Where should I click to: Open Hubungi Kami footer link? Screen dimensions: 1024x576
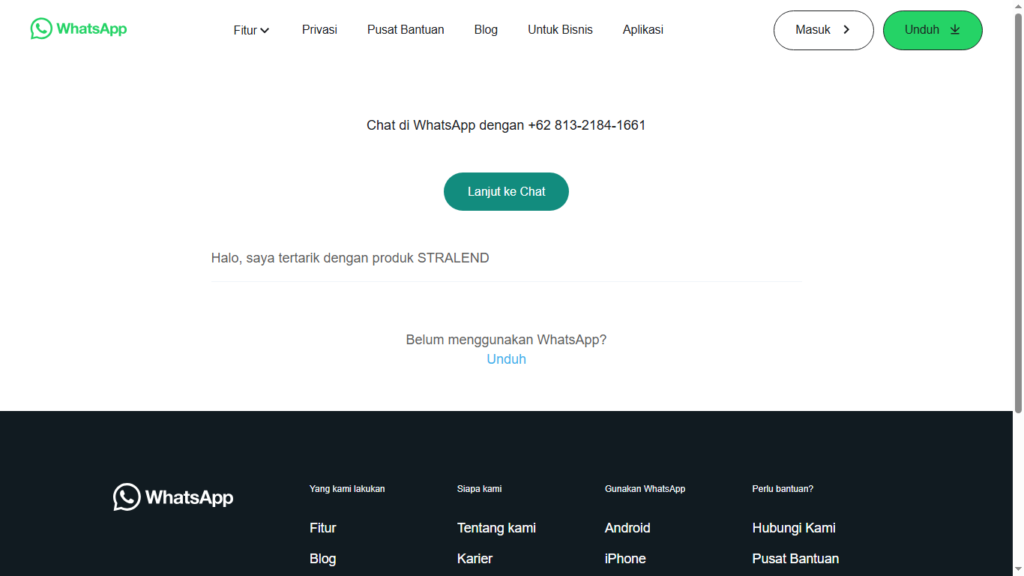pos(793,528)
